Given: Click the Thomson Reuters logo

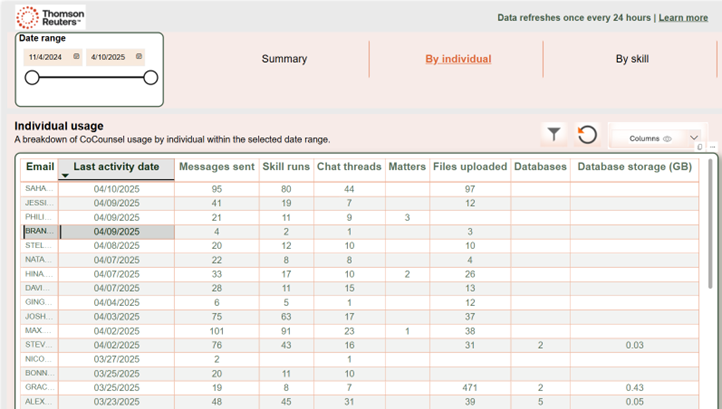Looking at the screenshot, I should (x=50, y=17).
